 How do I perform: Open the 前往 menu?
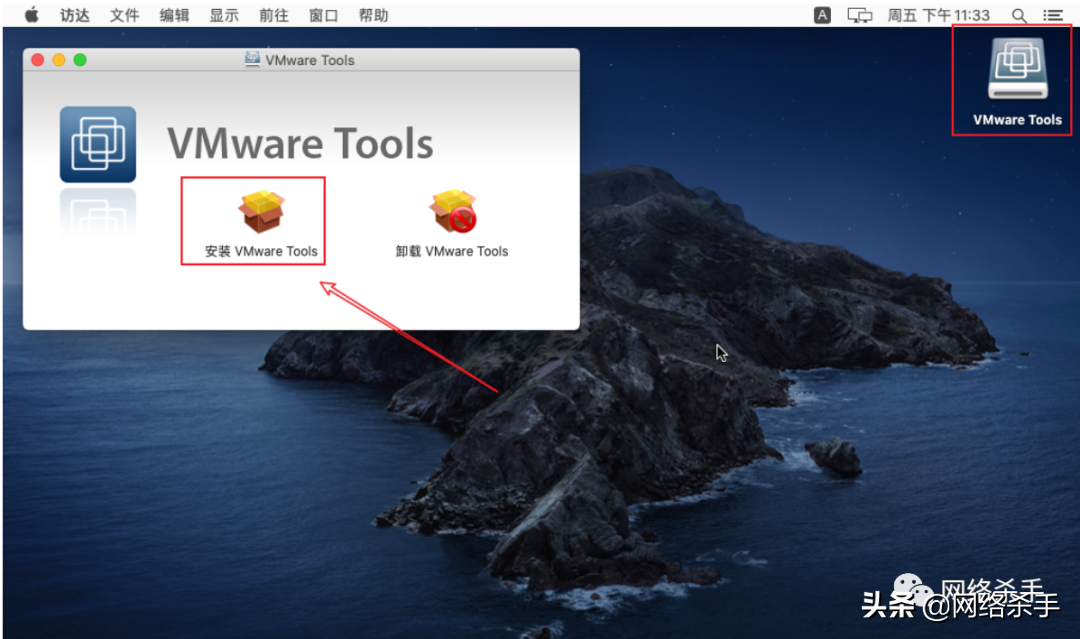pyautogui.click(x=273, y=15)
